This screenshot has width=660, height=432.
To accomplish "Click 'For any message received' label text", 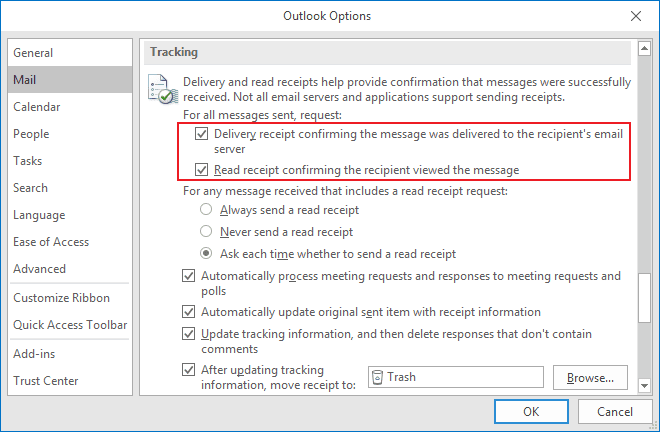I will [345, 191].
